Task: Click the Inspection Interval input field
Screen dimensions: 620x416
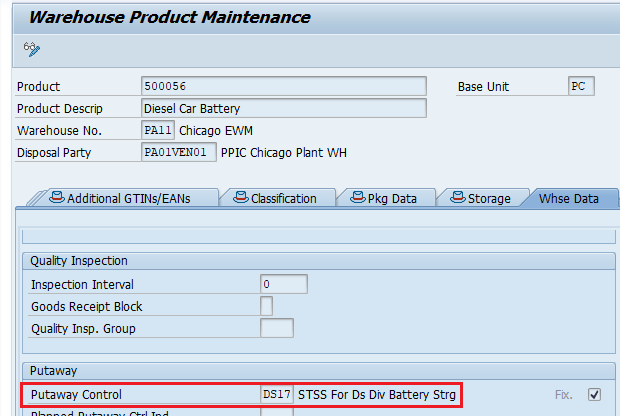Action: [283, 285]
